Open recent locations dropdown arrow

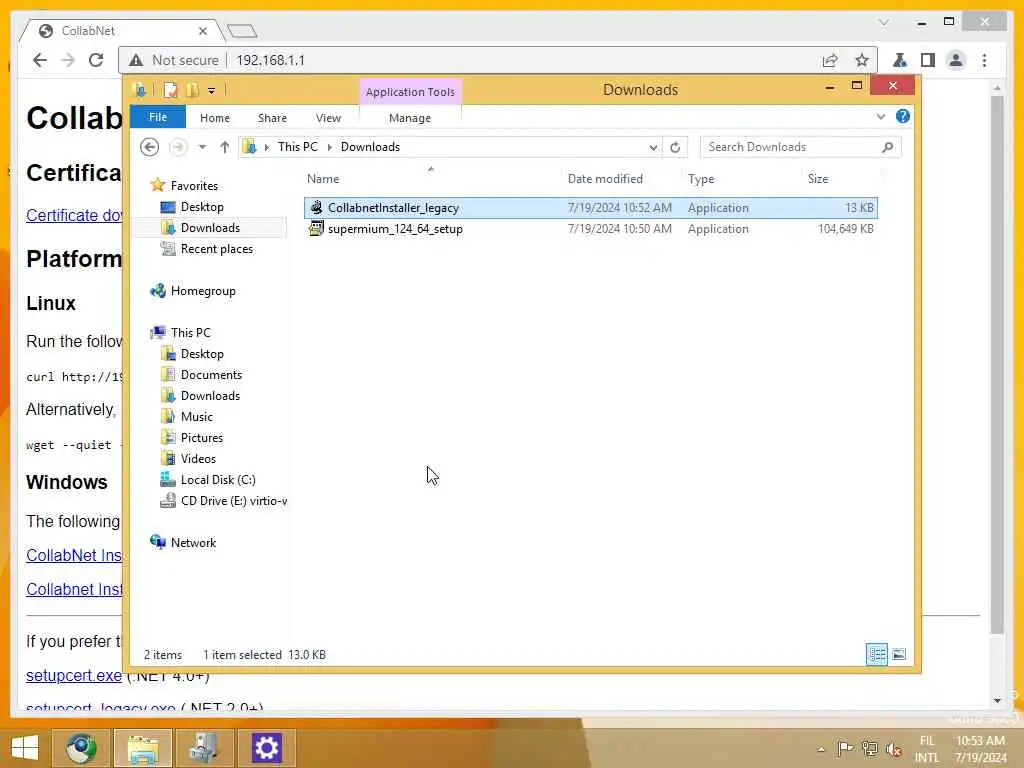coord(202,147)
